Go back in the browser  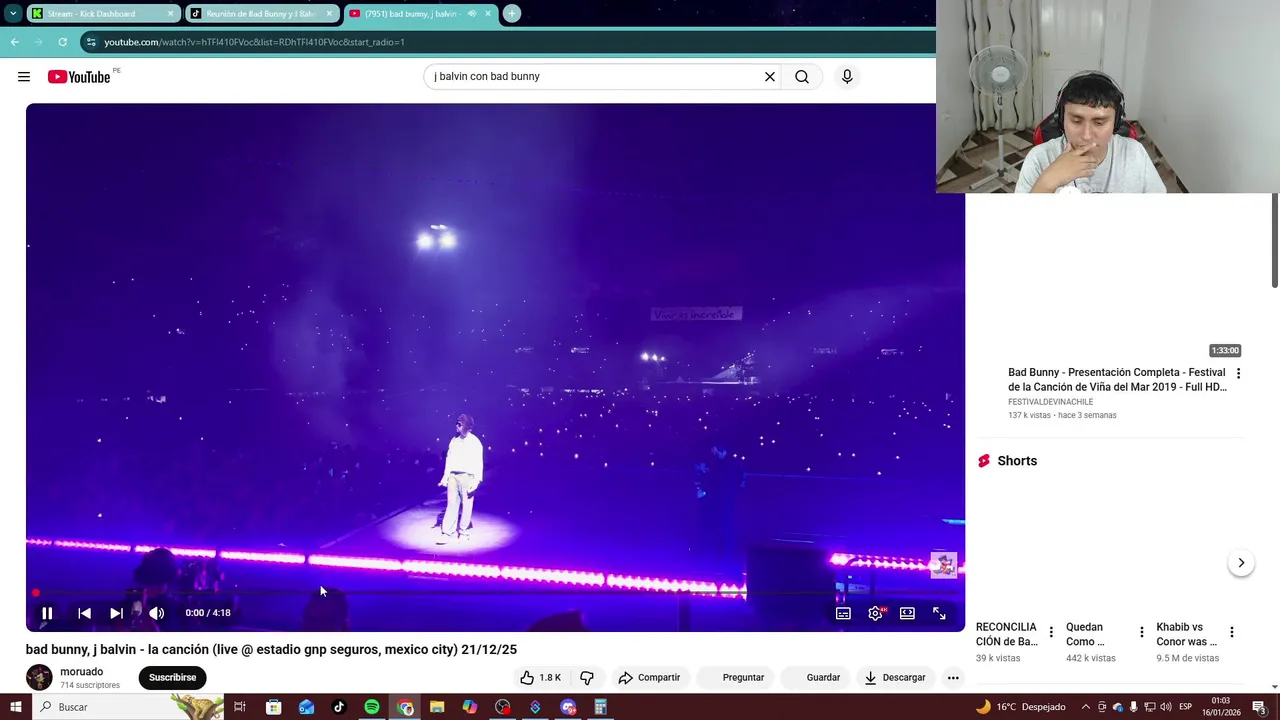pyautogui.click(x=14, y=42)
